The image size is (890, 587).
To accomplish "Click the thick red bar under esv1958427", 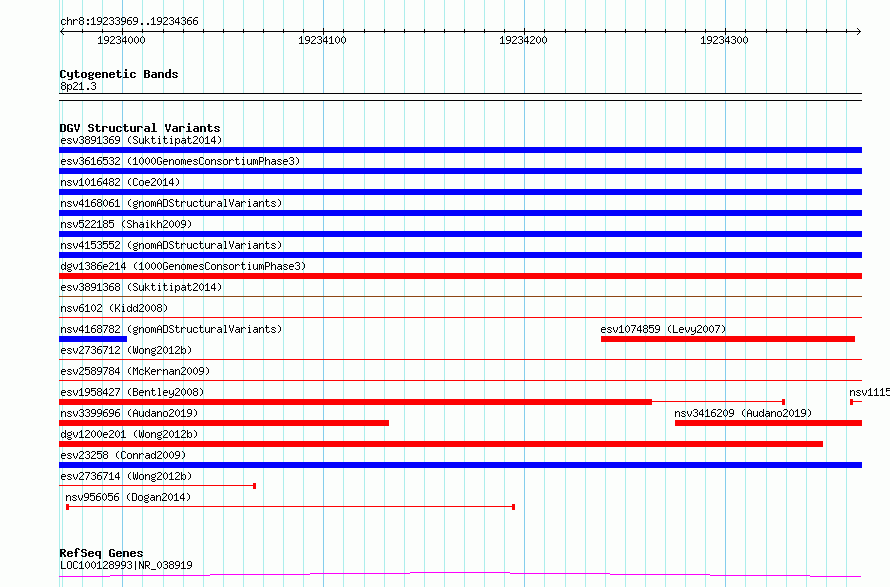I will click(x=355, y=402).
